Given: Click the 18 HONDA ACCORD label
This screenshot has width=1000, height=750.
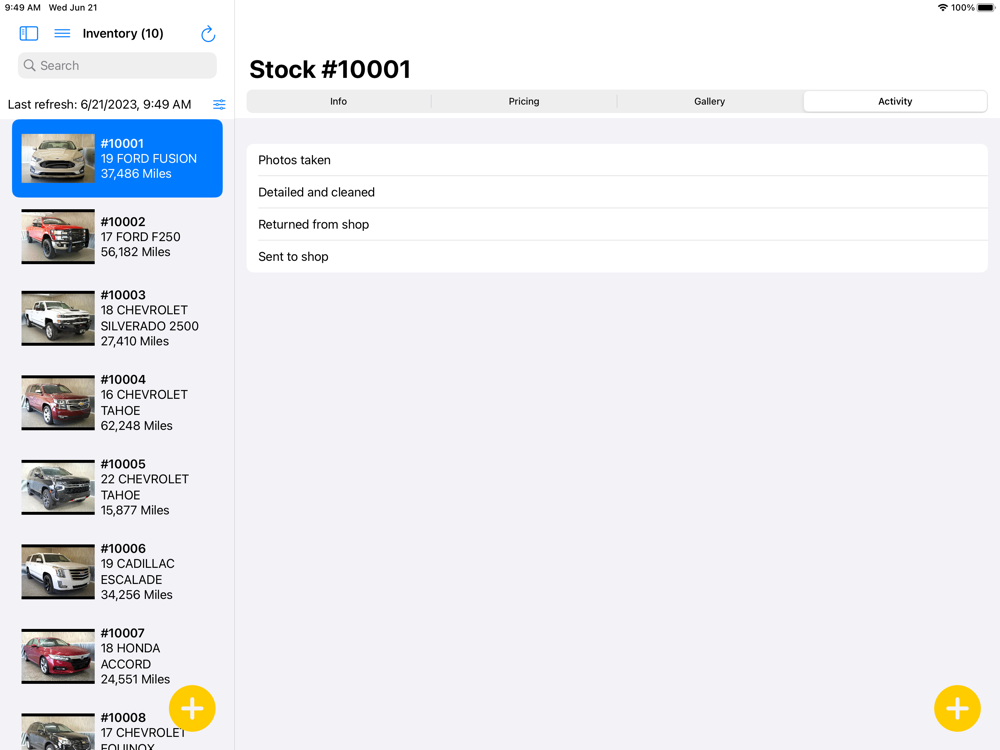Looking at the screenshot, I should tap(131, 656).
